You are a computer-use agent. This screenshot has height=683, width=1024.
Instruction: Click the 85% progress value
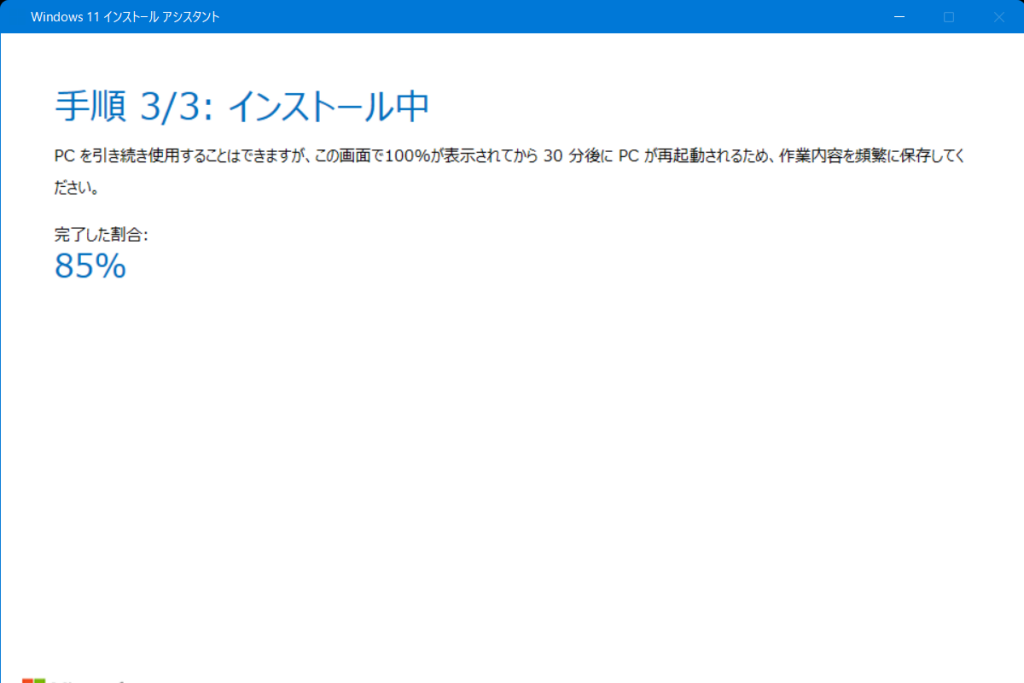point(90,266)
